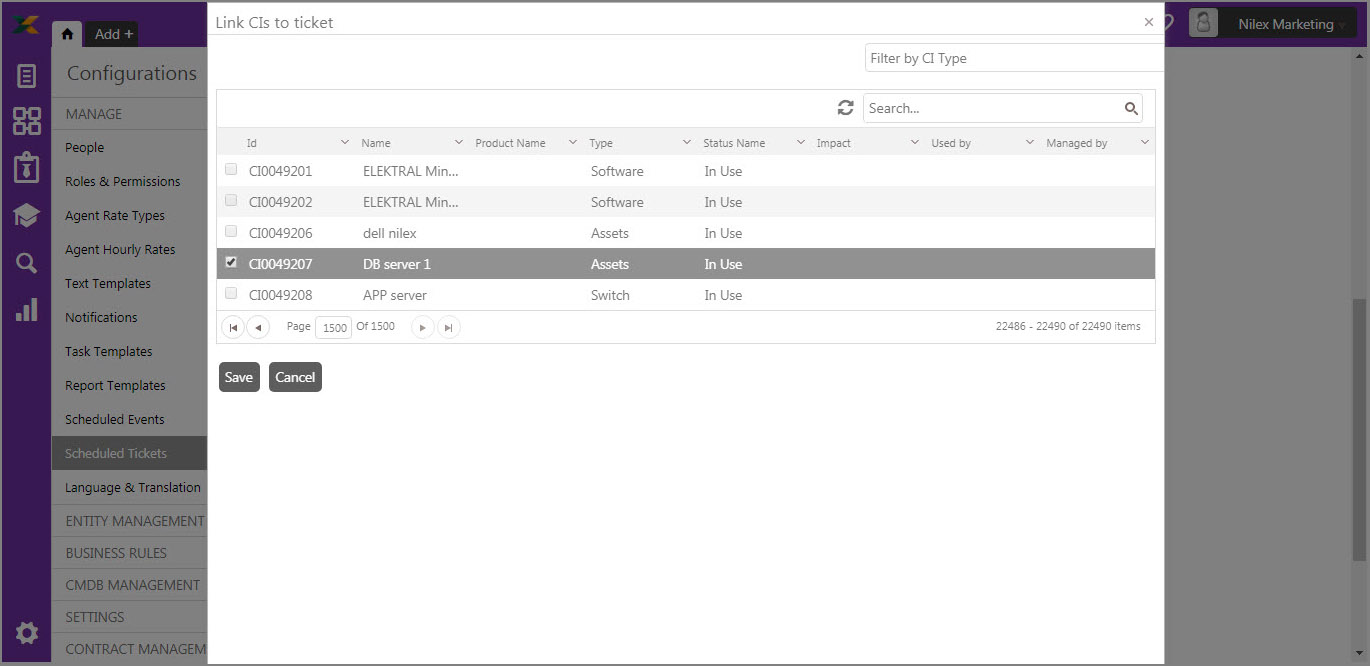Go to previous page of results
The image size is (1370, 666).
258,327
